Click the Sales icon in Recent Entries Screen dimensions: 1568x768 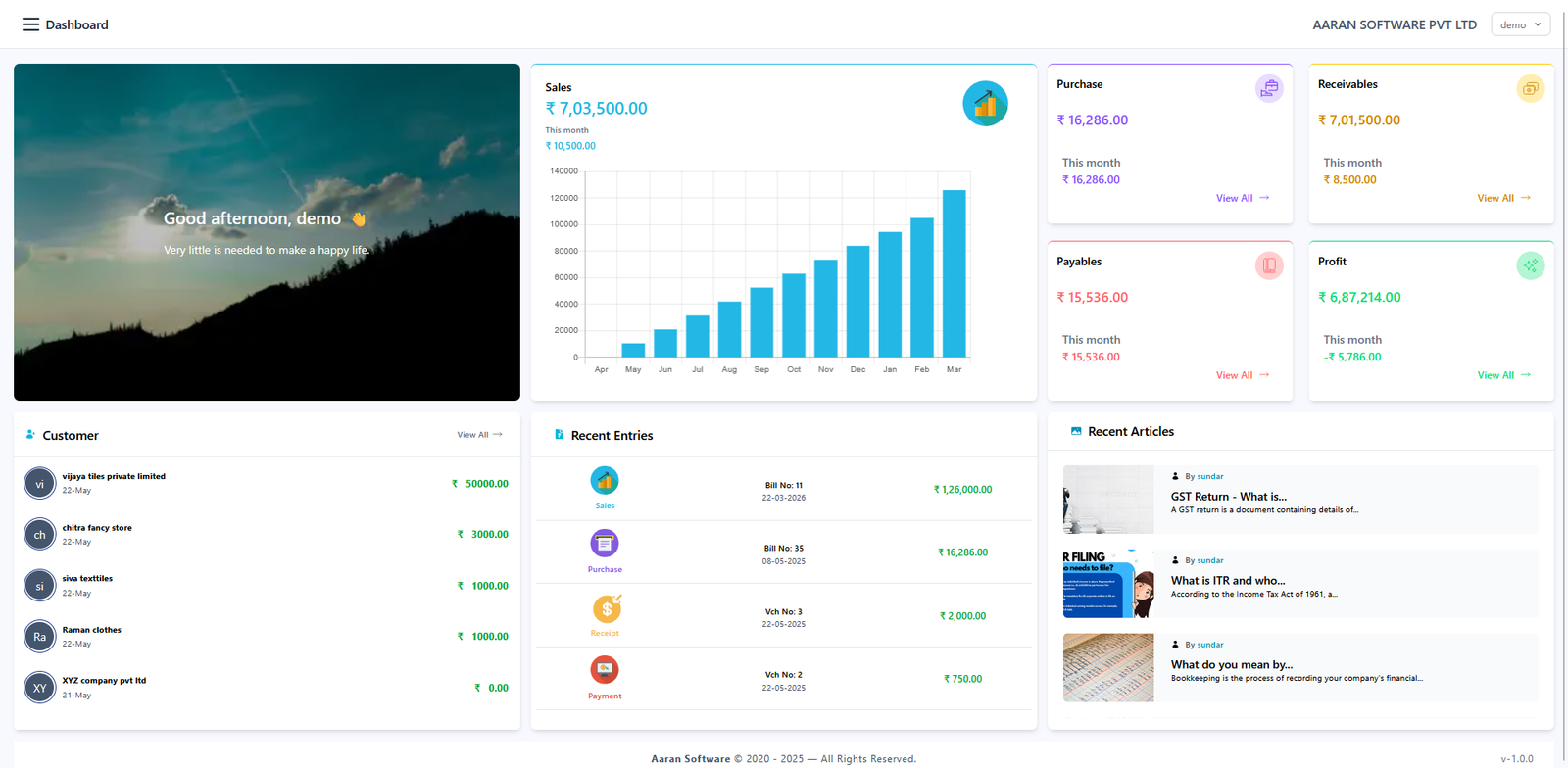605,481
